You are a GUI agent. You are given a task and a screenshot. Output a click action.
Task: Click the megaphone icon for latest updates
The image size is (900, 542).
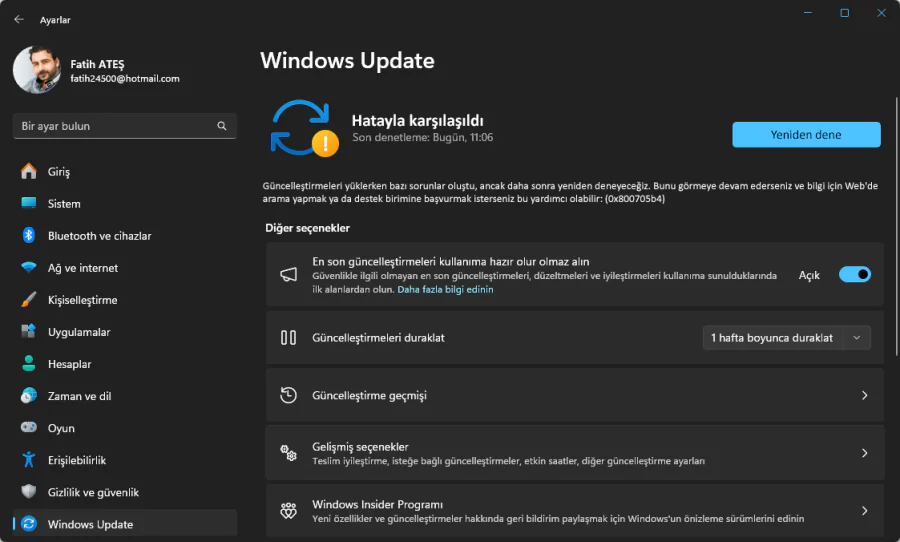tap(288, 274)
